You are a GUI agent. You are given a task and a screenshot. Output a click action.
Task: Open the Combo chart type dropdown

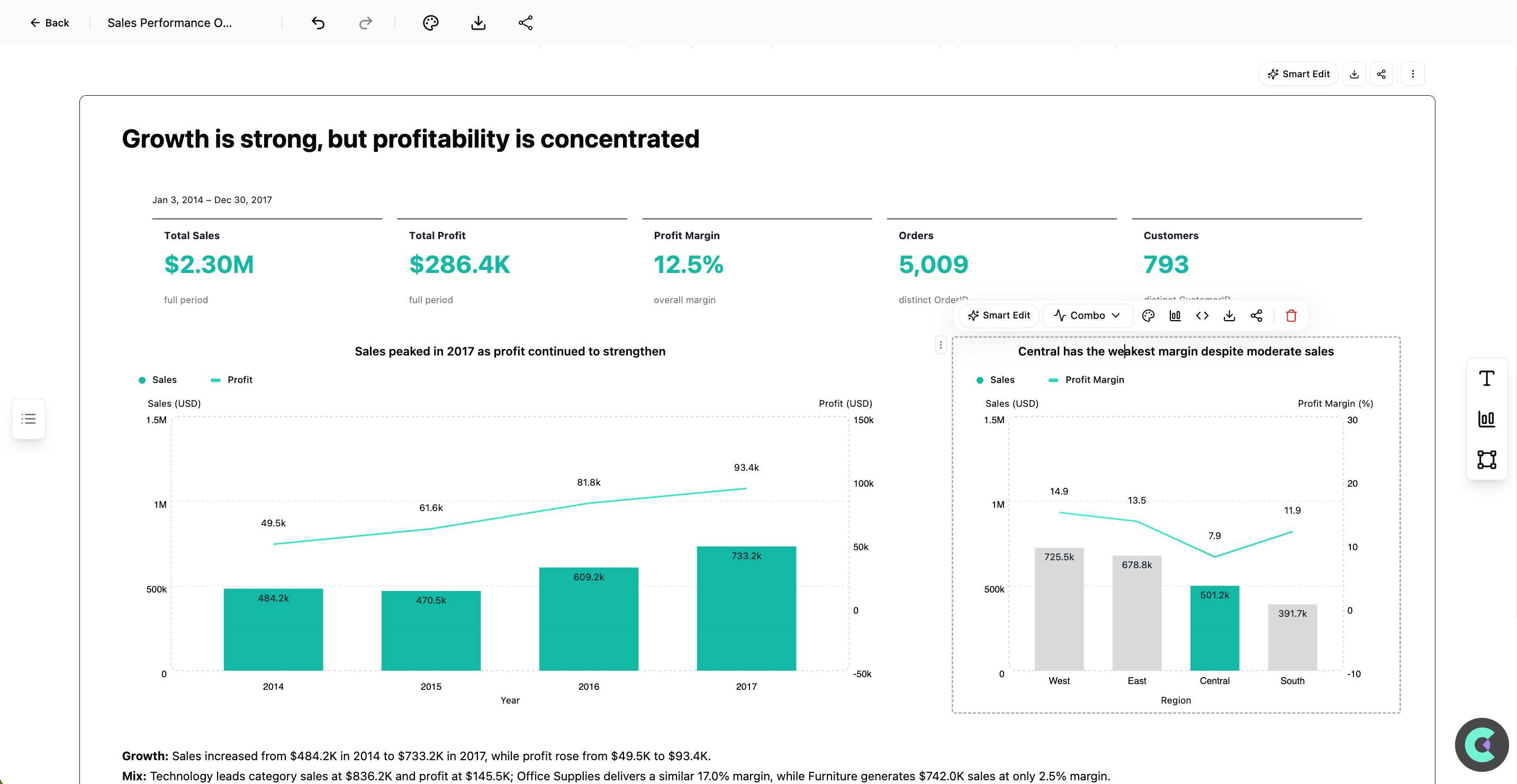pos(1087,315)
